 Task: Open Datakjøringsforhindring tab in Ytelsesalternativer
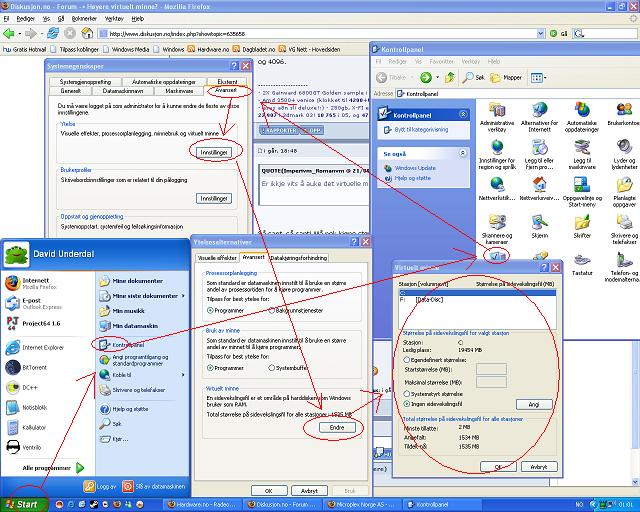[x=299, y=258]
